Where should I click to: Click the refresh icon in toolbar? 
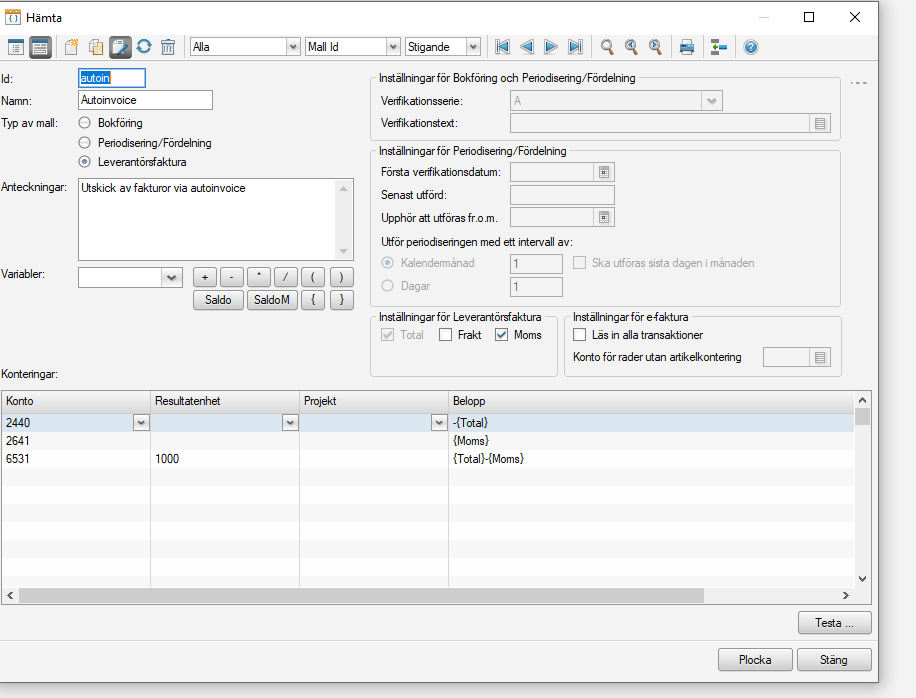(x=144, y=47)
